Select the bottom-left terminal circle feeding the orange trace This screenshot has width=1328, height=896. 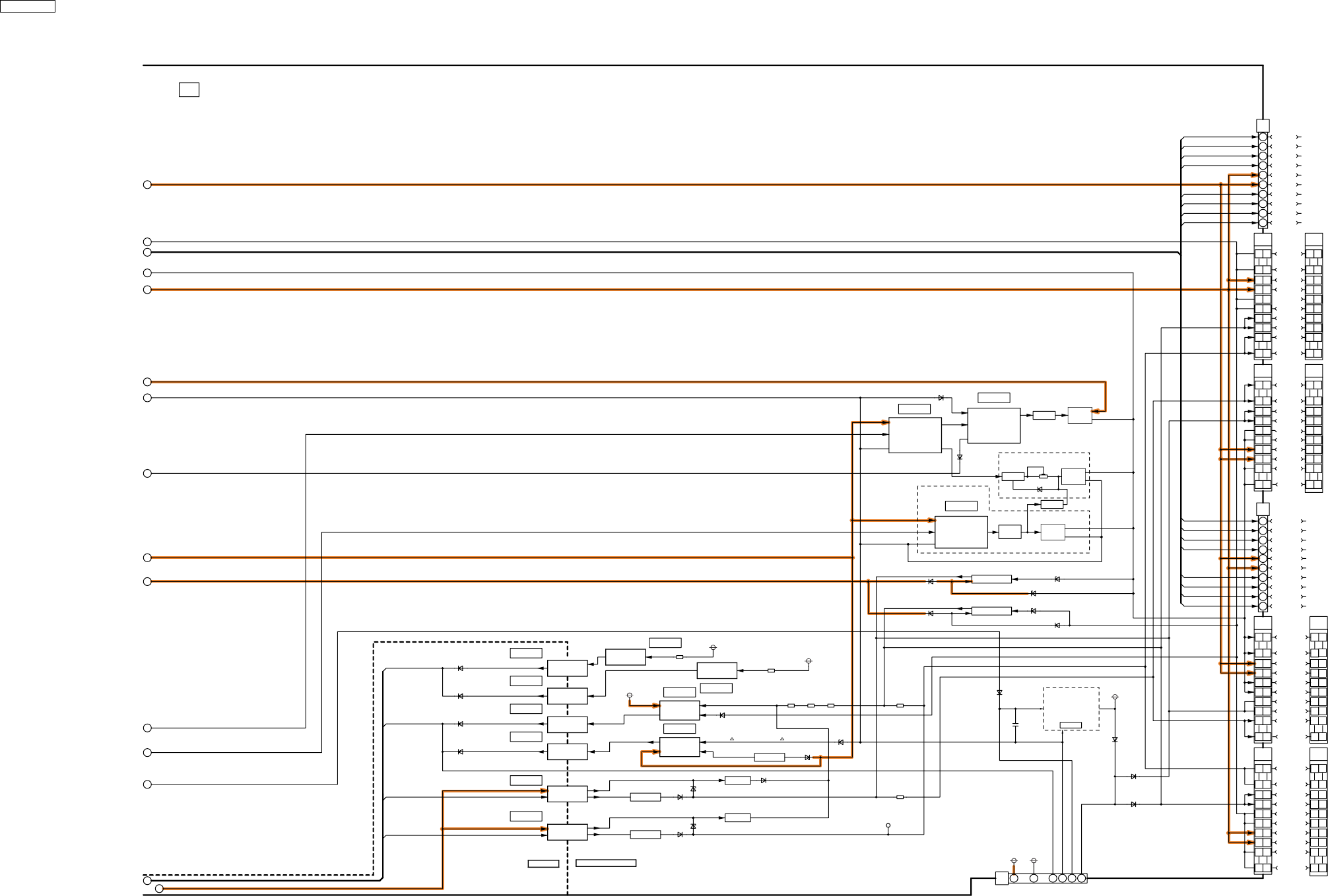[x=159, y=889]
